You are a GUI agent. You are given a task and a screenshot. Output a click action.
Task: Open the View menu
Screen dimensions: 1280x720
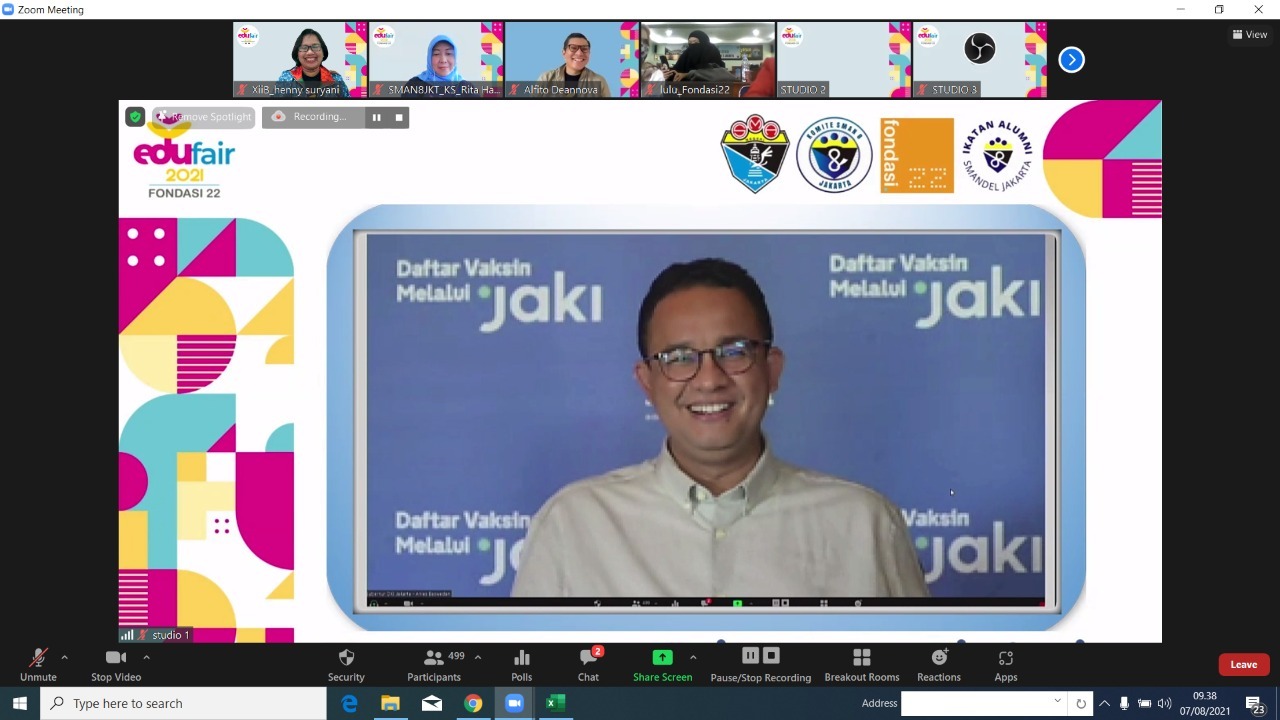pyautogui.click(x=1248, y=34)
